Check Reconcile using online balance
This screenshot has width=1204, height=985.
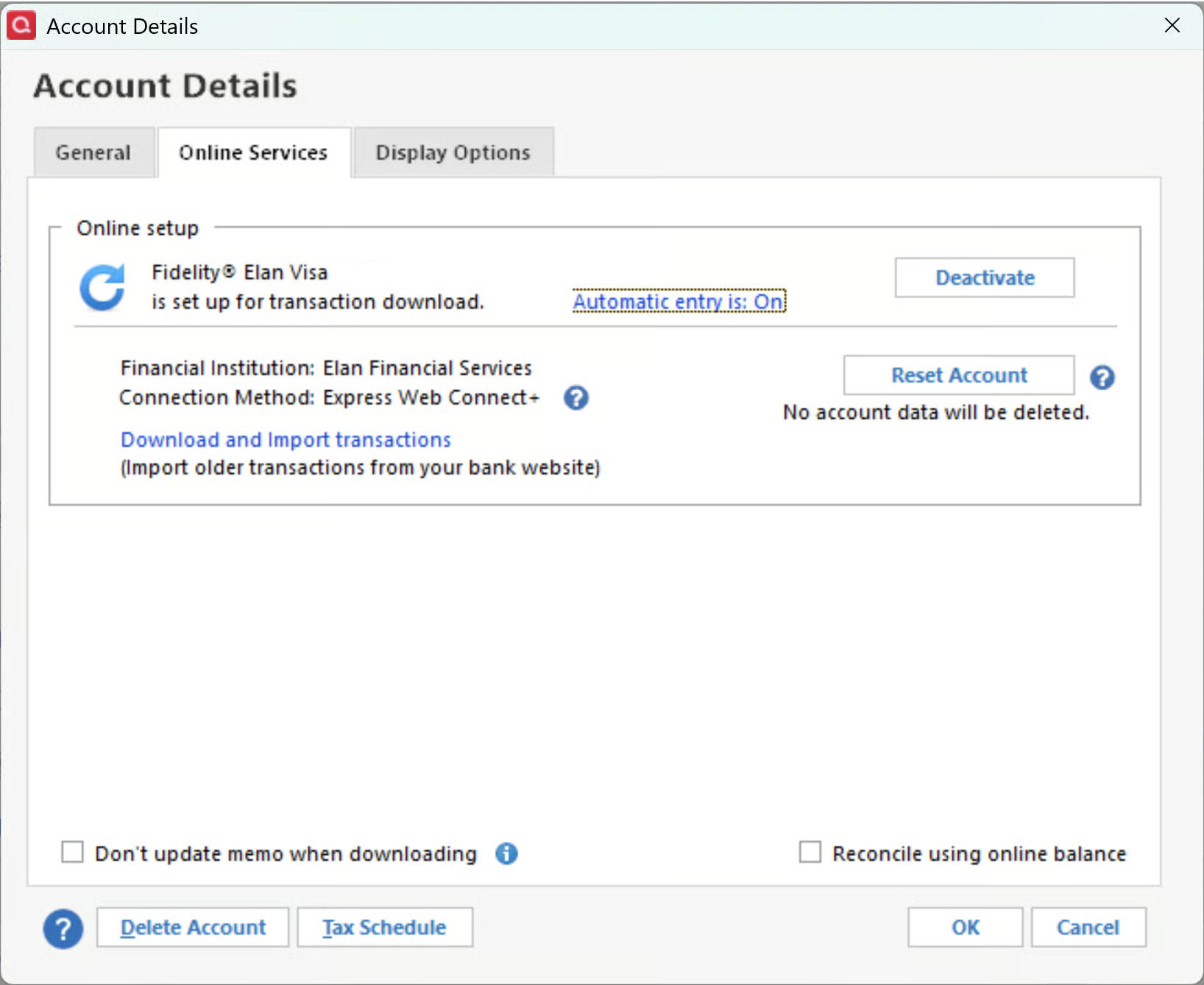pyautogui.click(x=810, y=852)
